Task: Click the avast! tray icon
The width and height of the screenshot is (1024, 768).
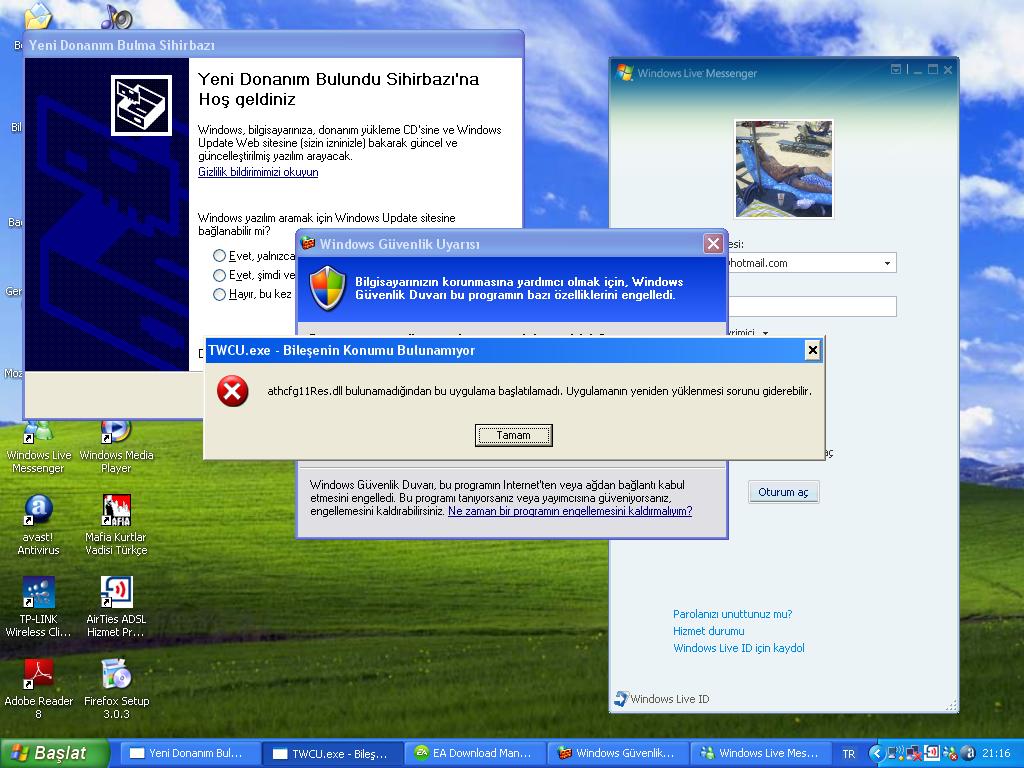Action: tap(968, 753)
